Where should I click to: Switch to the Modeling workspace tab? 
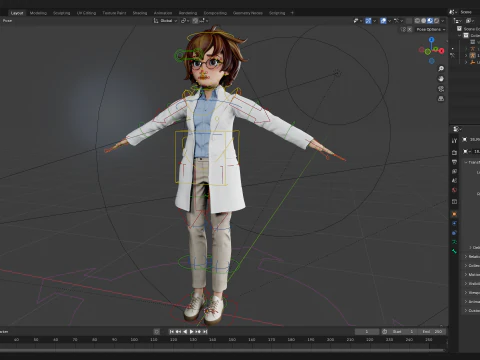click(x=38, y=13)
